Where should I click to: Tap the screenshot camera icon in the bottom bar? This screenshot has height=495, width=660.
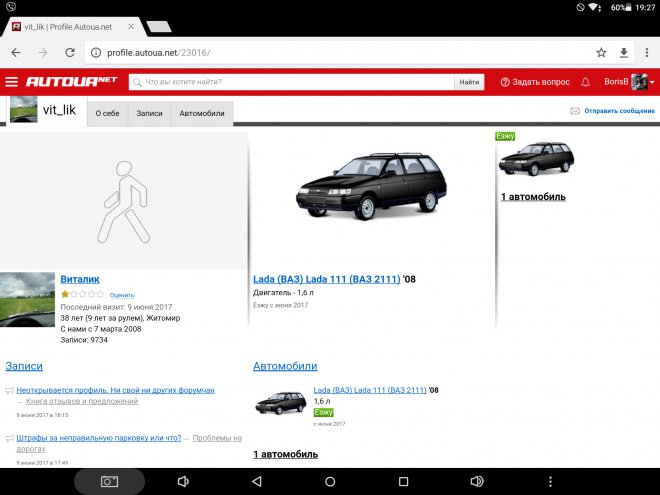click(109, 481)
